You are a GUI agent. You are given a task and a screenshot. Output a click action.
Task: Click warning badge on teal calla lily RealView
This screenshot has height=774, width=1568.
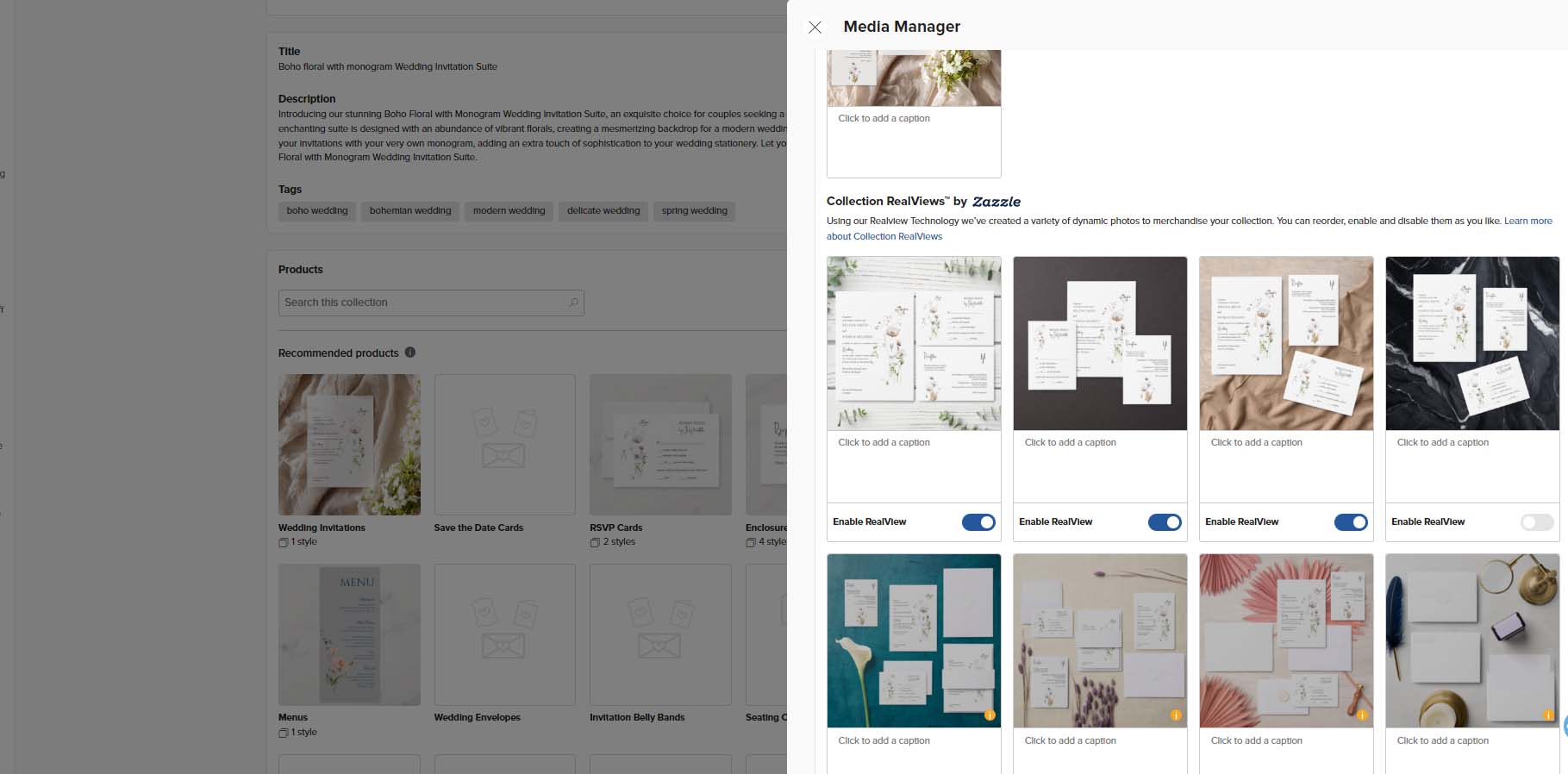tap(990, 715)
